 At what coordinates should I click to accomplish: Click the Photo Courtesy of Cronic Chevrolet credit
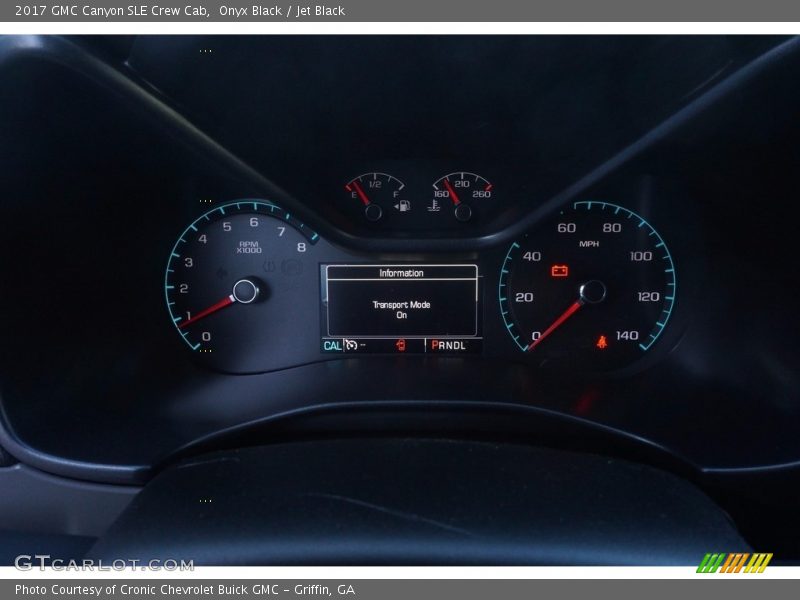click(x=185, y=590)
